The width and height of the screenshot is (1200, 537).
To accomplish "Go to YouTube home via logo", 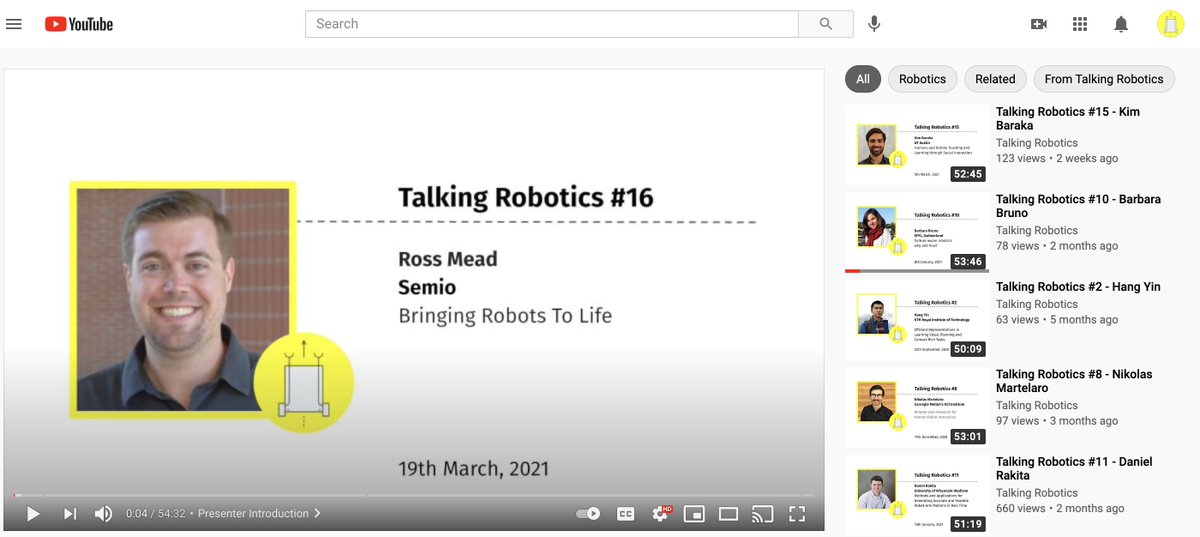I will coord(79,24).
